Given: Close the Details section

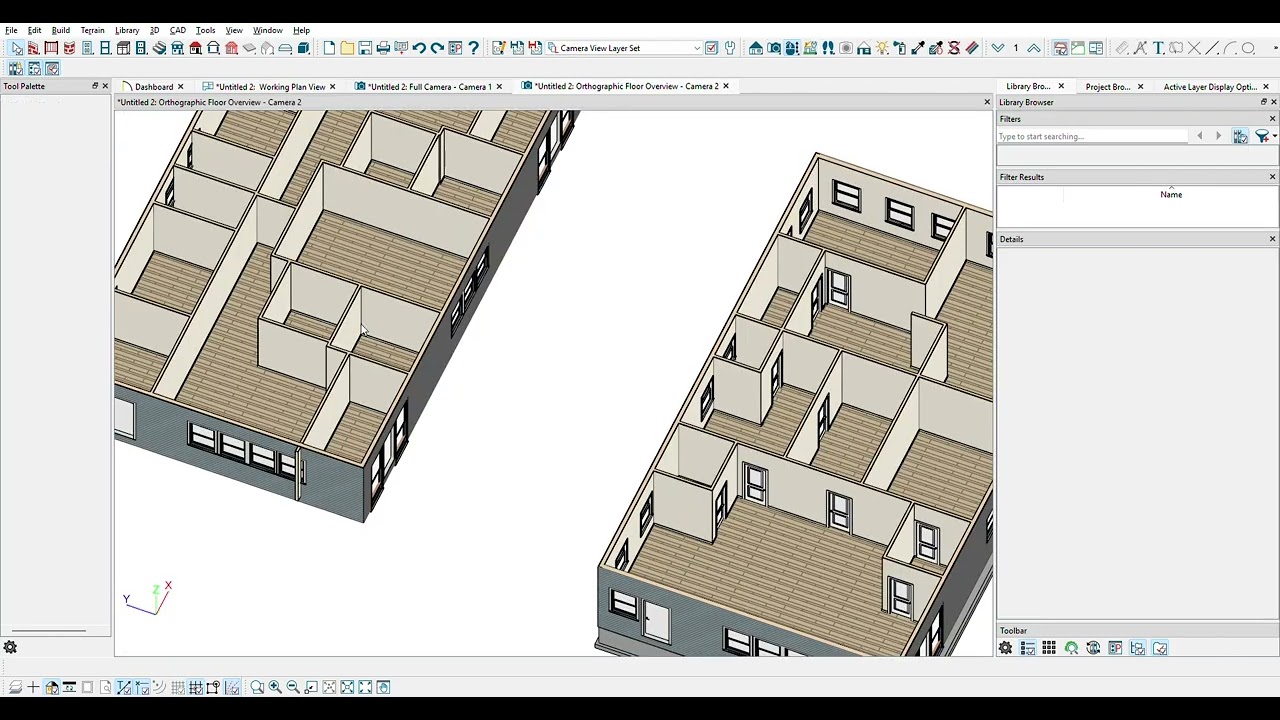Looking at the screenshot, I should pyautogui.click(x=1272, y=239).
